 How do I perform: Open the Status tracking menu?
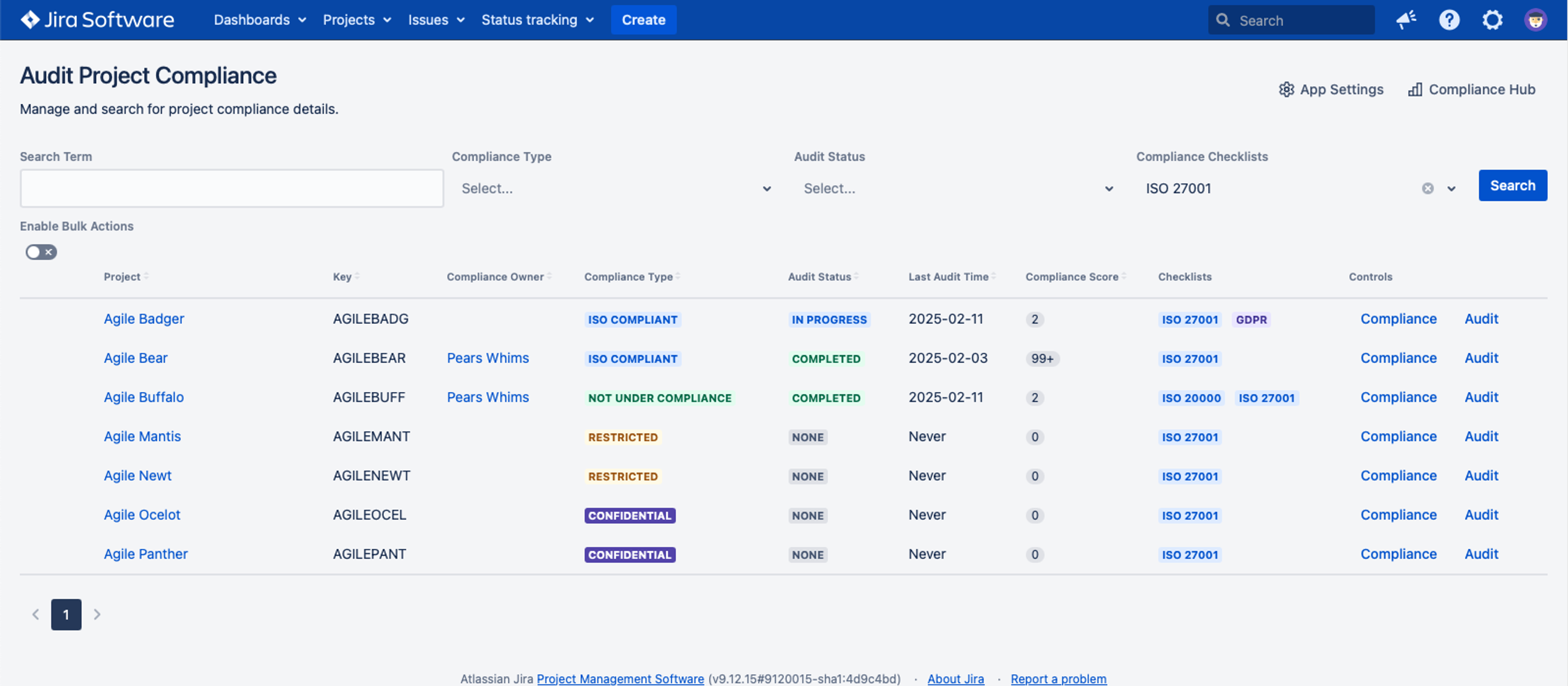pos(537,20)
